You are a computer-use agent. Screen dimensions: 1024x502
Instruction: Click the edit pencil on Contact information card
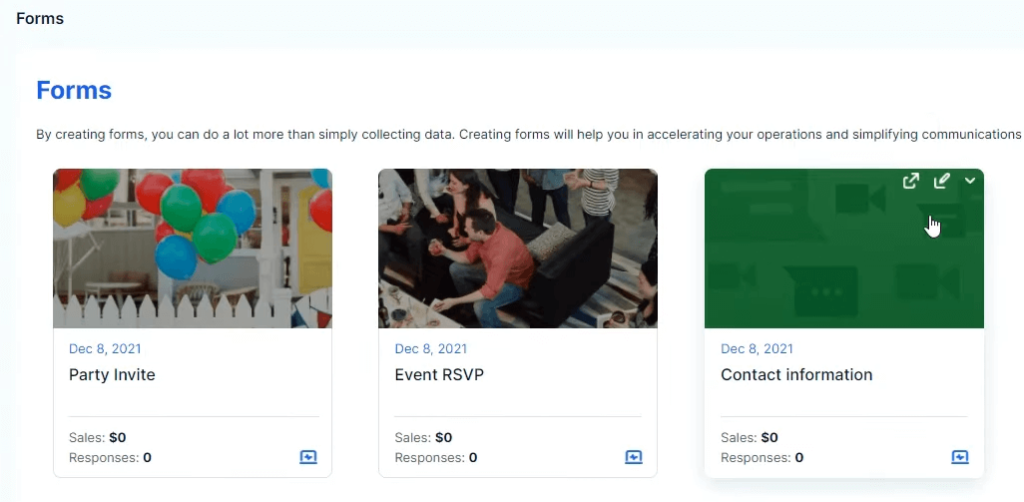[x=941, y=181]
